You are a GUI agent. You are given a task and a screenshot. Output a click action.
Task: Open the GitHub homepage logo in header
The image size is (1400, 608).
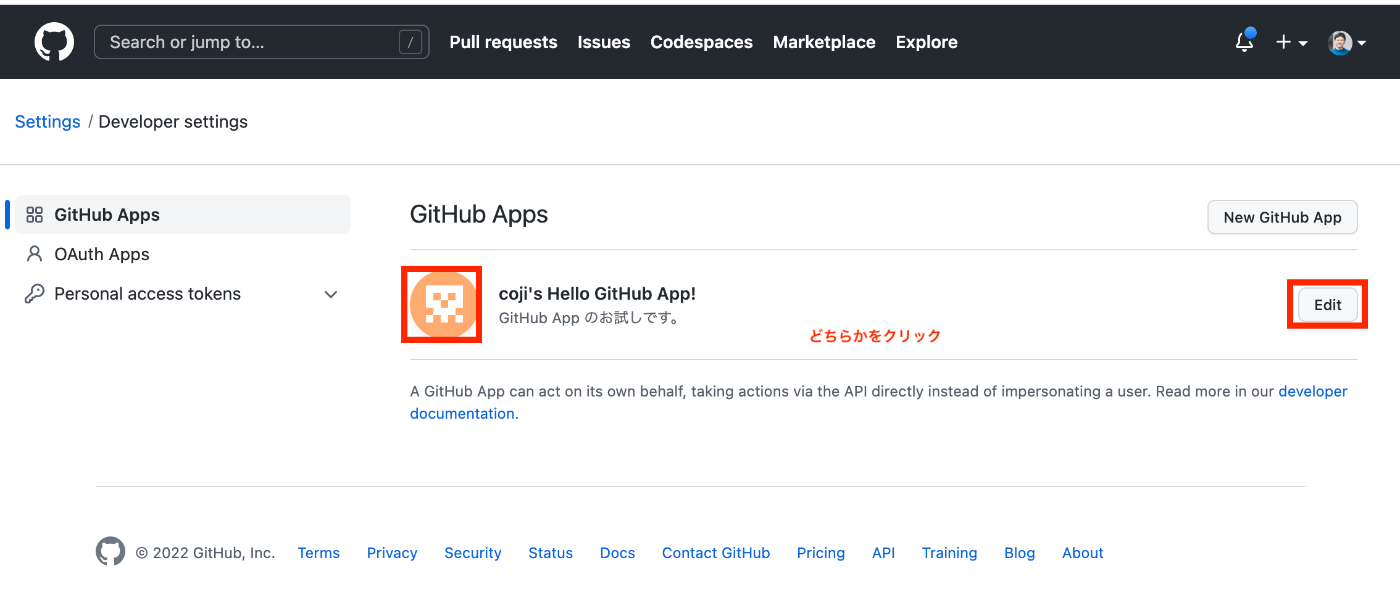(x=54, y=42)
